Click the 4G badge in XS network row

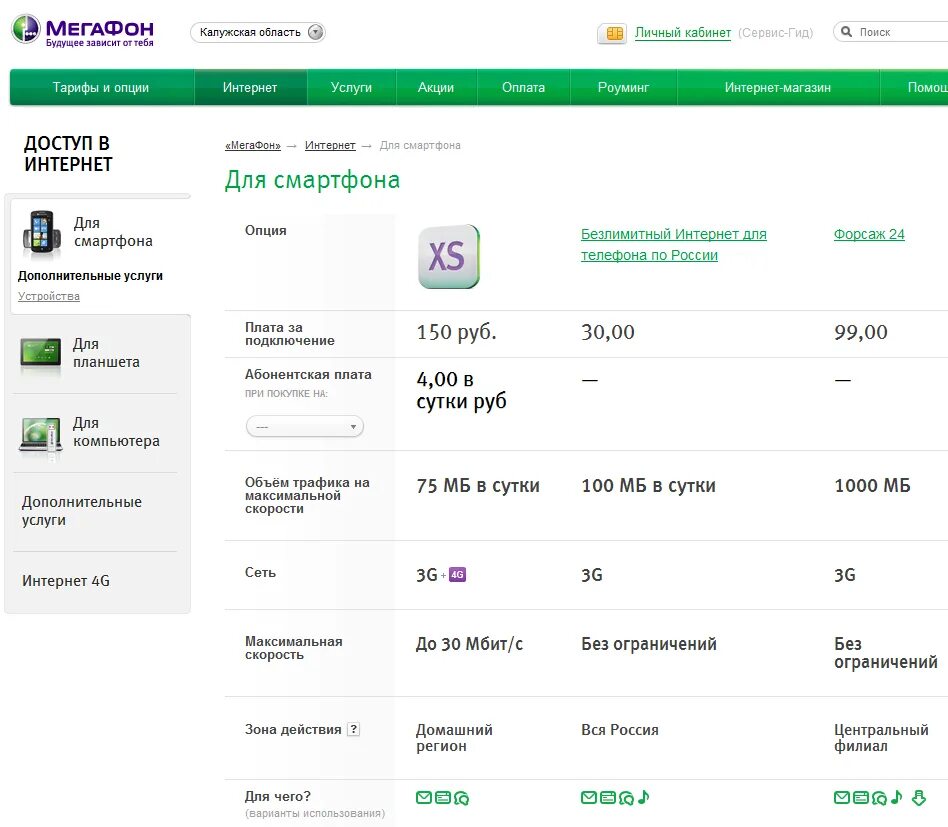[x=458, y=574]
